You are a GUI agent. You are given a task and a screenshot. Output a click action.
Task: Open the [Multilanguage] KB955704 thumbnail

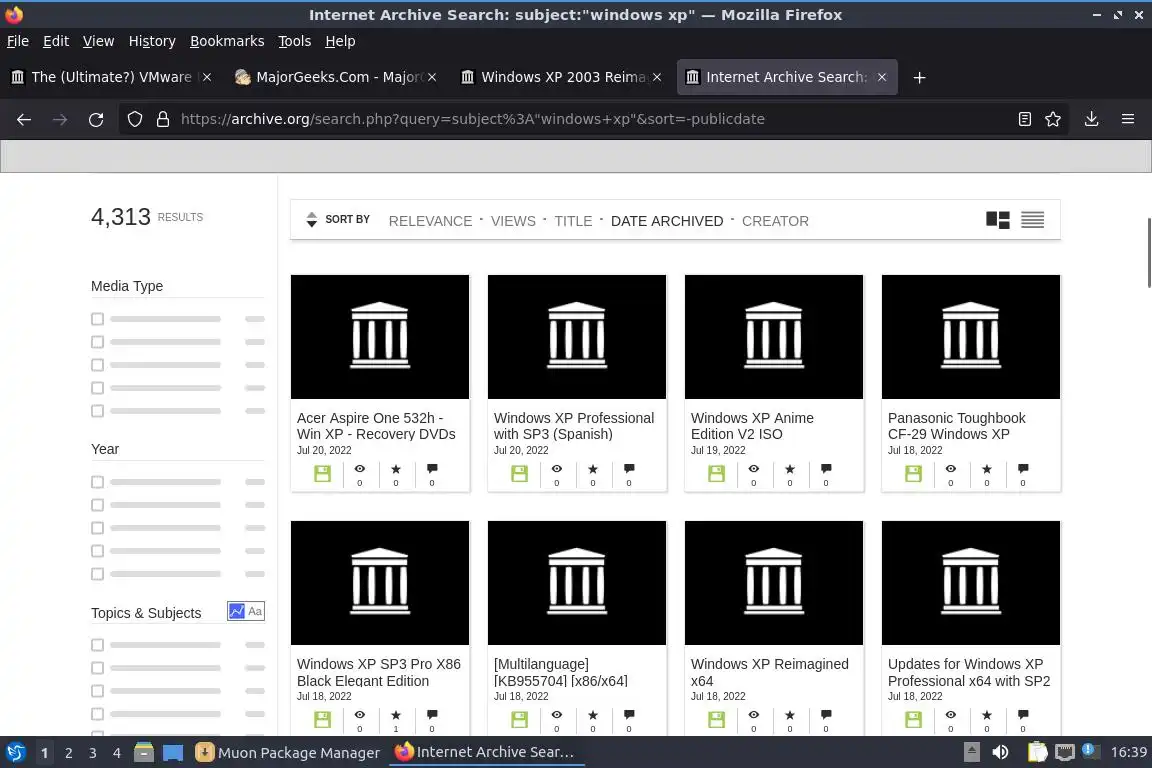pyautogui.click(x=577, y=583)
